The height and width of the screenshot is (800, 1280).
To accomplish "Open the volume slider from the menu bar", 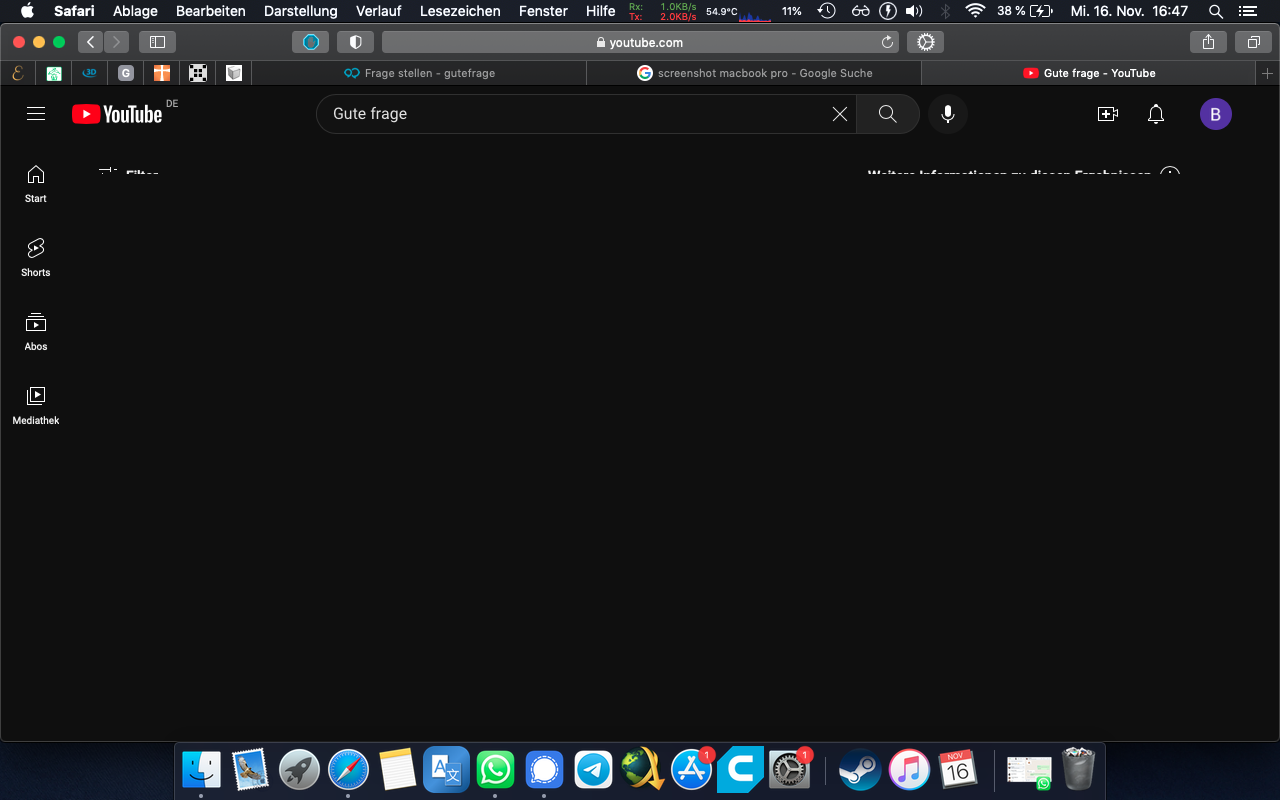I will (x=914, y=12).
